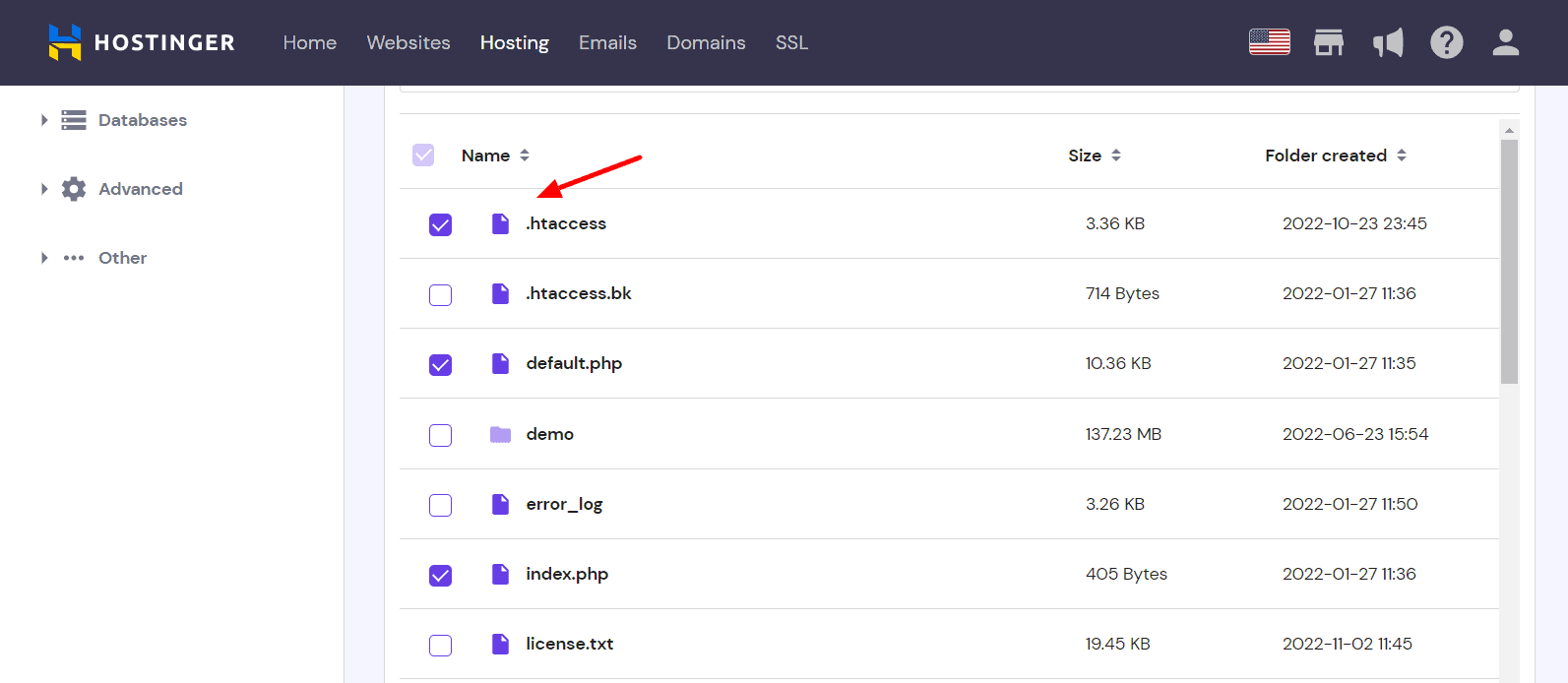Open the Emails menu
Image resolution: width=1568 pixels, height=683 pixels.
tap(607, 42)
